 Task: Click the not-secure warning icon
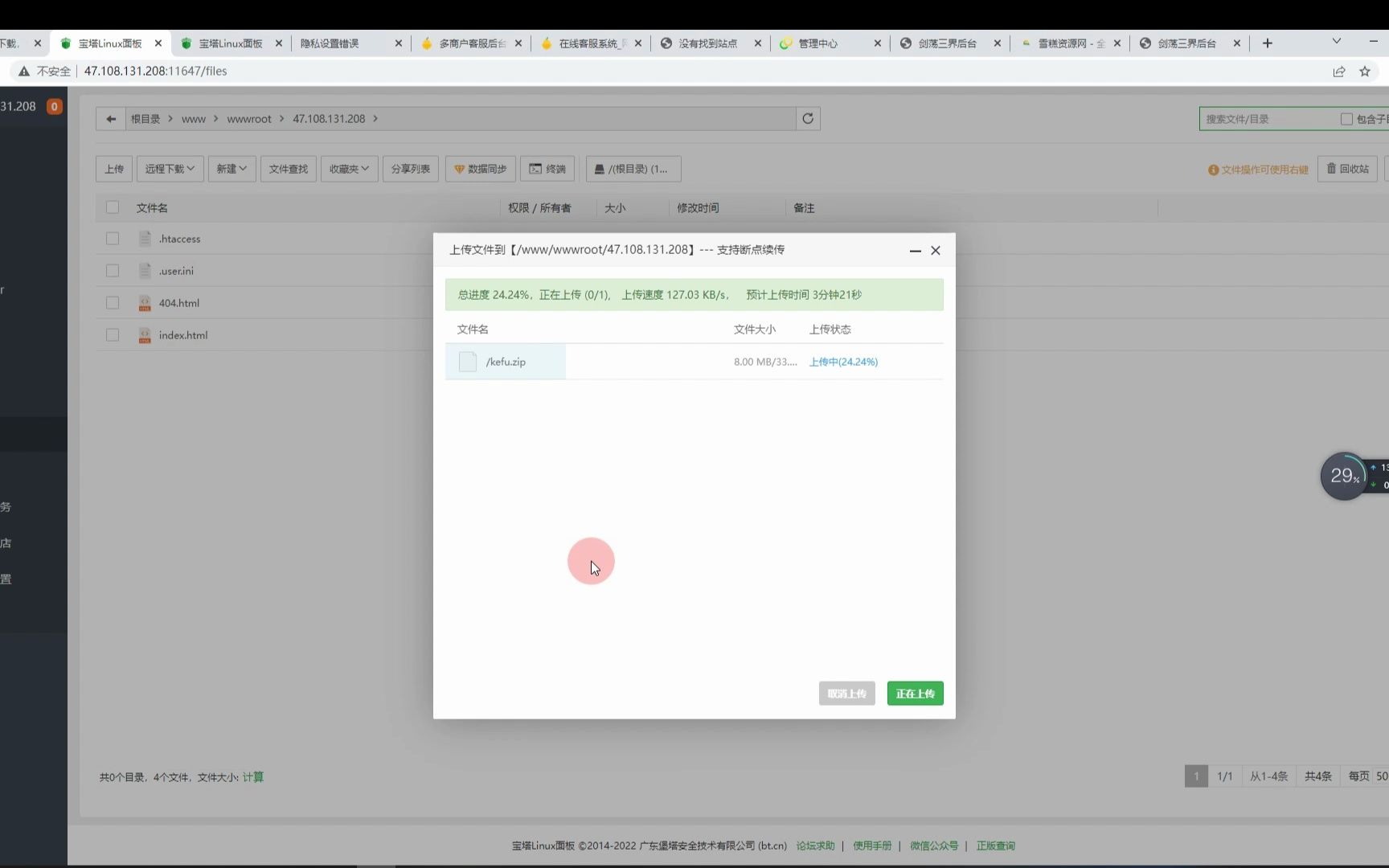[x=24, y=72]
